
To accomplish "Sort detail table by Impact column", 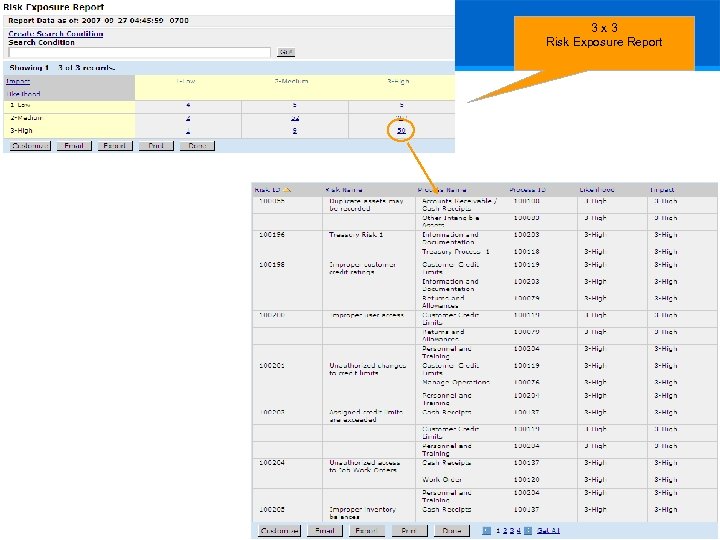I will pyautogui.click(x=662, y=190).
